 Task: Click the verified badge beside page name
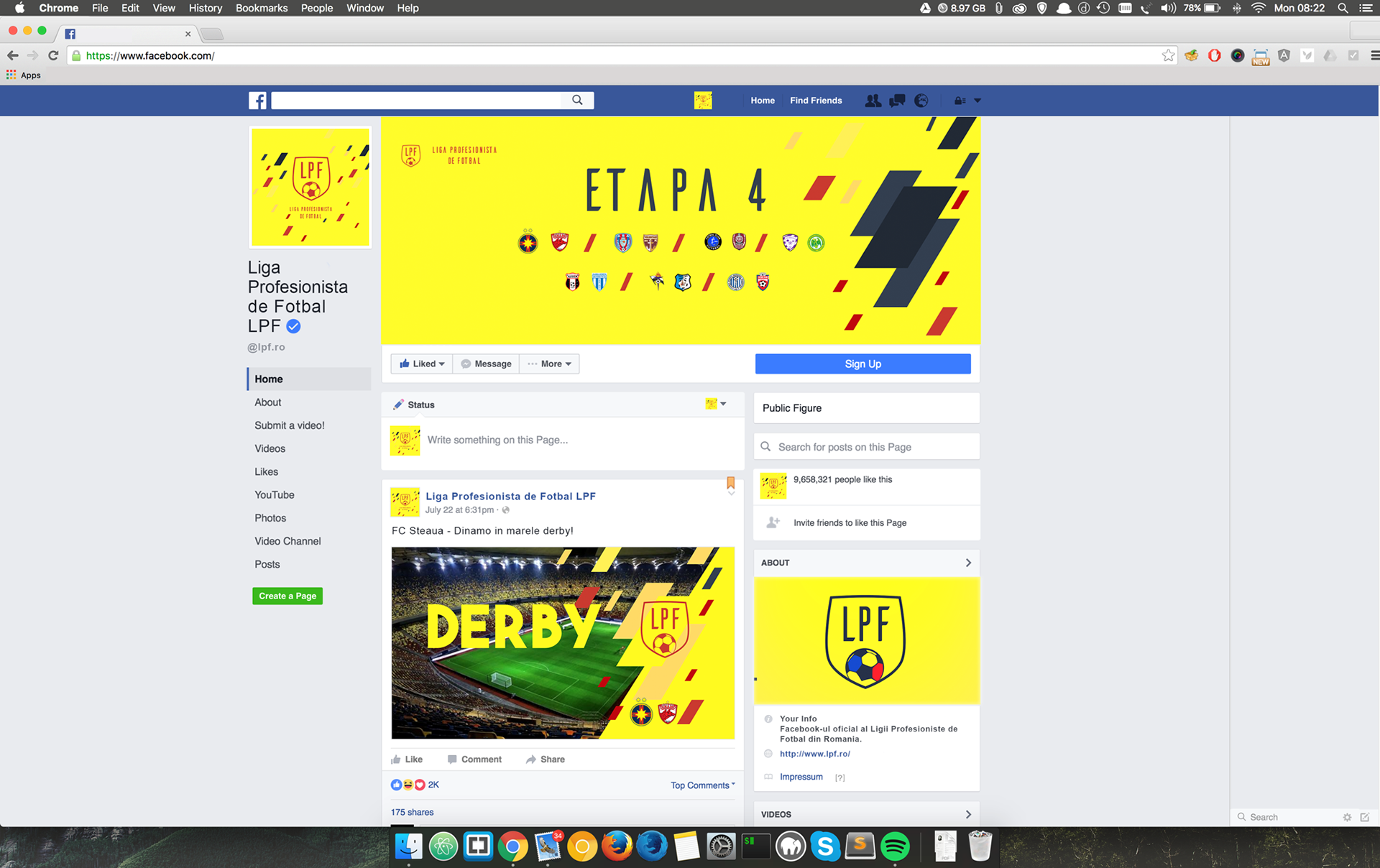[x=293, y=326]
